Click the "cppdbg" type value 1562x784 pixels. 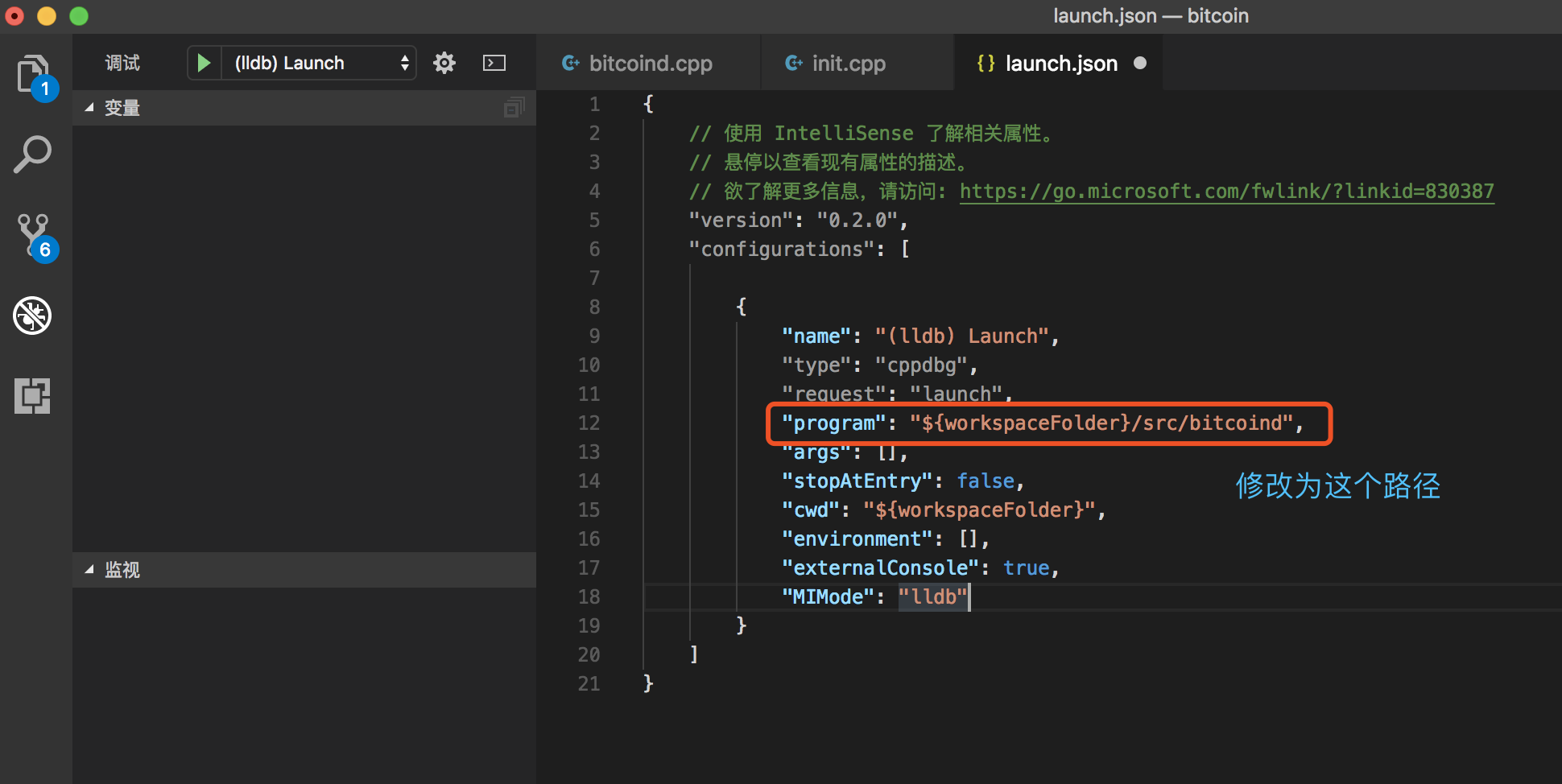pyautogui.click(x=921, y=365)
